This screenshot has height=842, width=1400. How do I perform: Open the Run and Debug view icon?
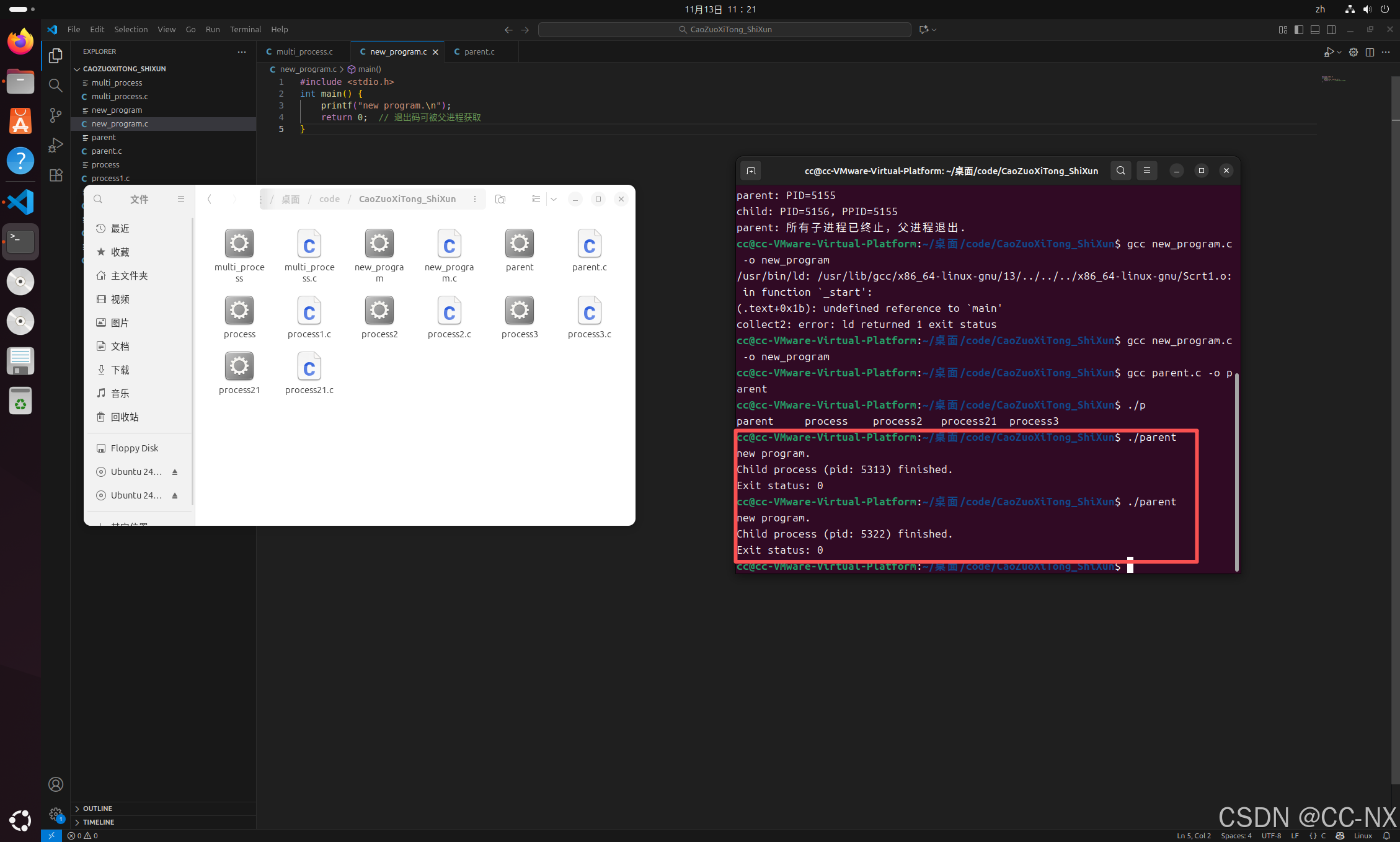[x=56, y=145]
